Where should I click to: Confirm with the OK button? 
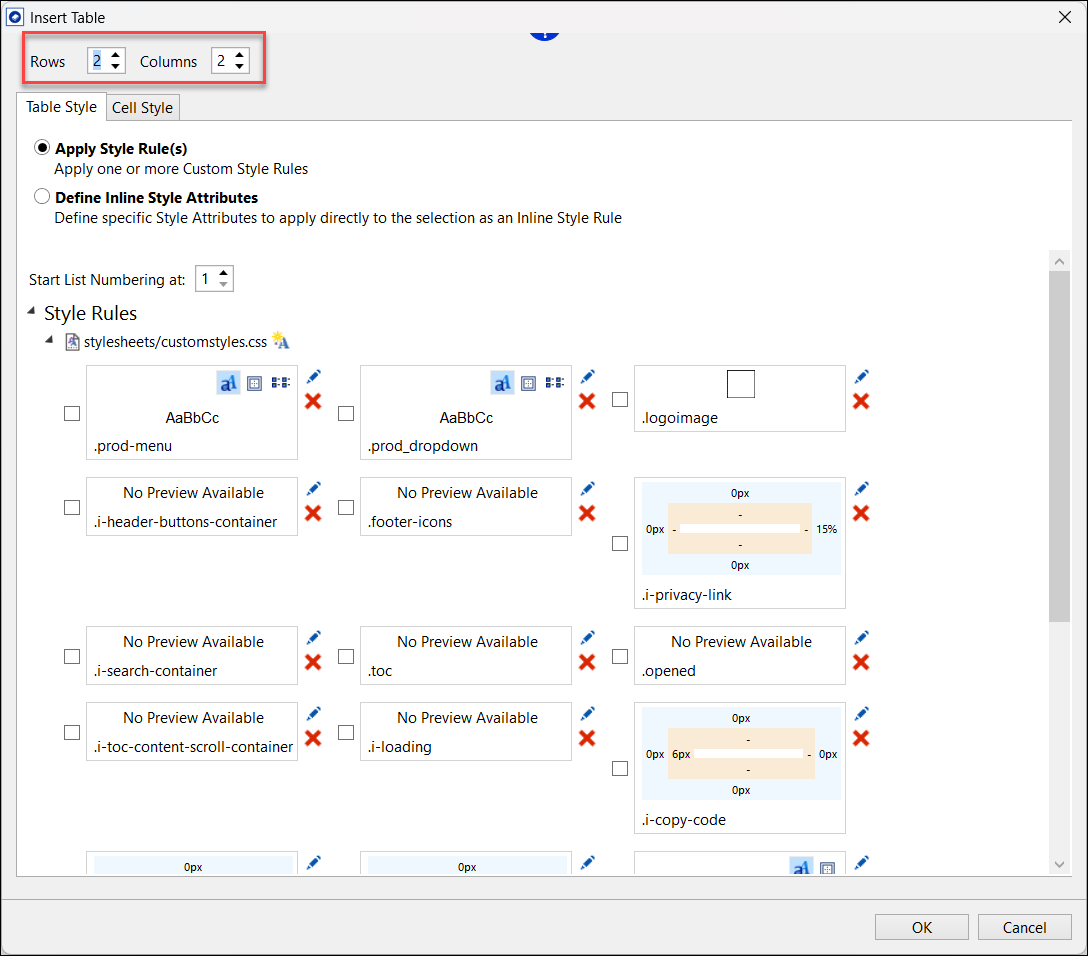pyautogui.click(x=921, y=927)
